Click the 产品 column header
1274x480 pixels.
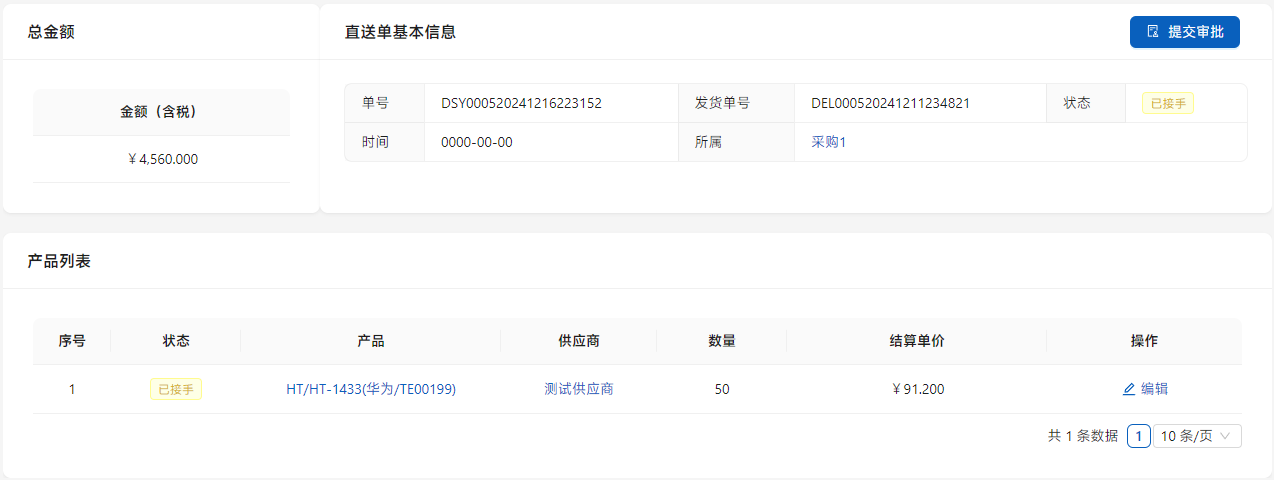(371, 341)
